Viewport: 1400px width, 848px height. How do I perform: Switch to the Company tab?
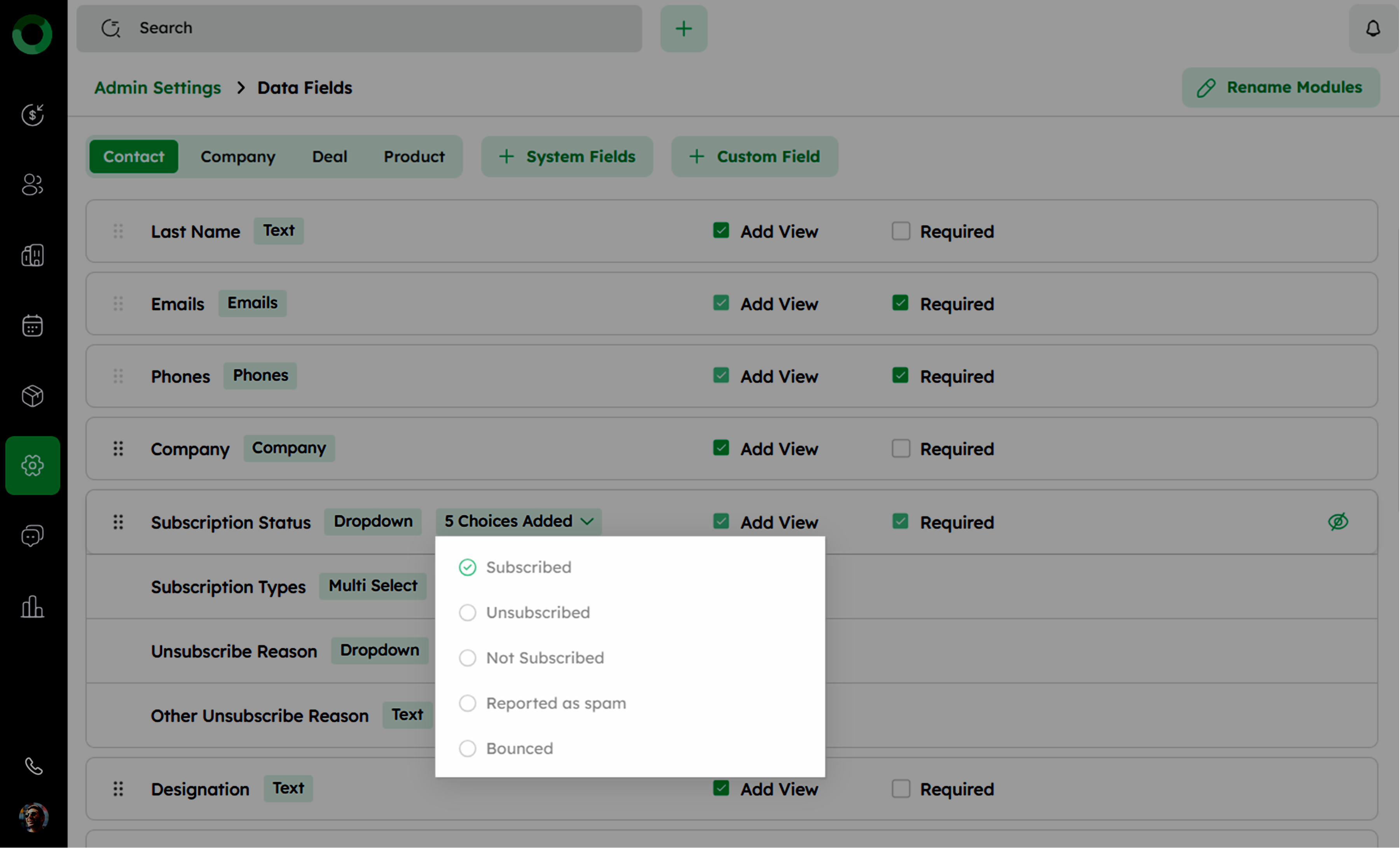pos(237,156)
